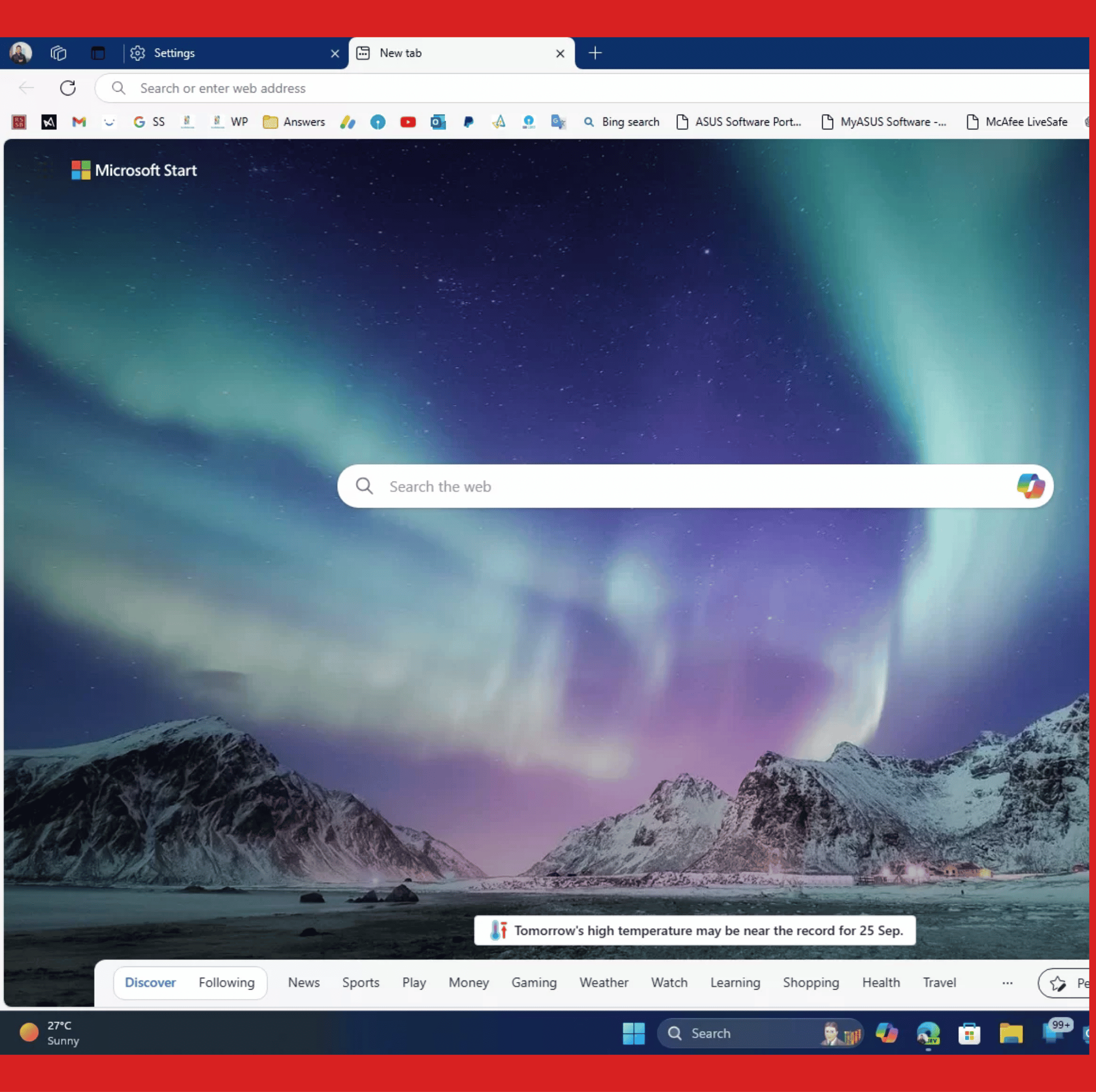Open the Google Translate bookmark

pyautogui.click(x=559, y=121)
